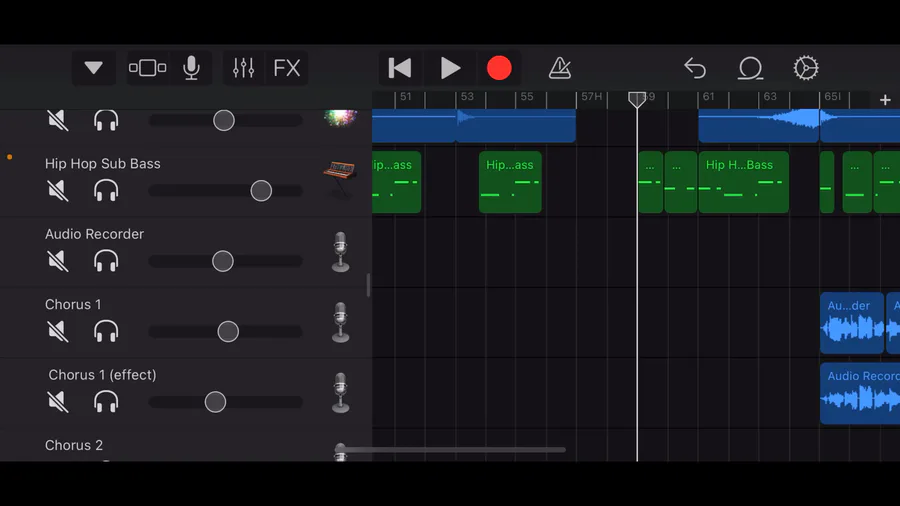Solo the Chorus 1 track
Image resolution: width=900 pixels, height=506 pixels.
click(106, 331)
